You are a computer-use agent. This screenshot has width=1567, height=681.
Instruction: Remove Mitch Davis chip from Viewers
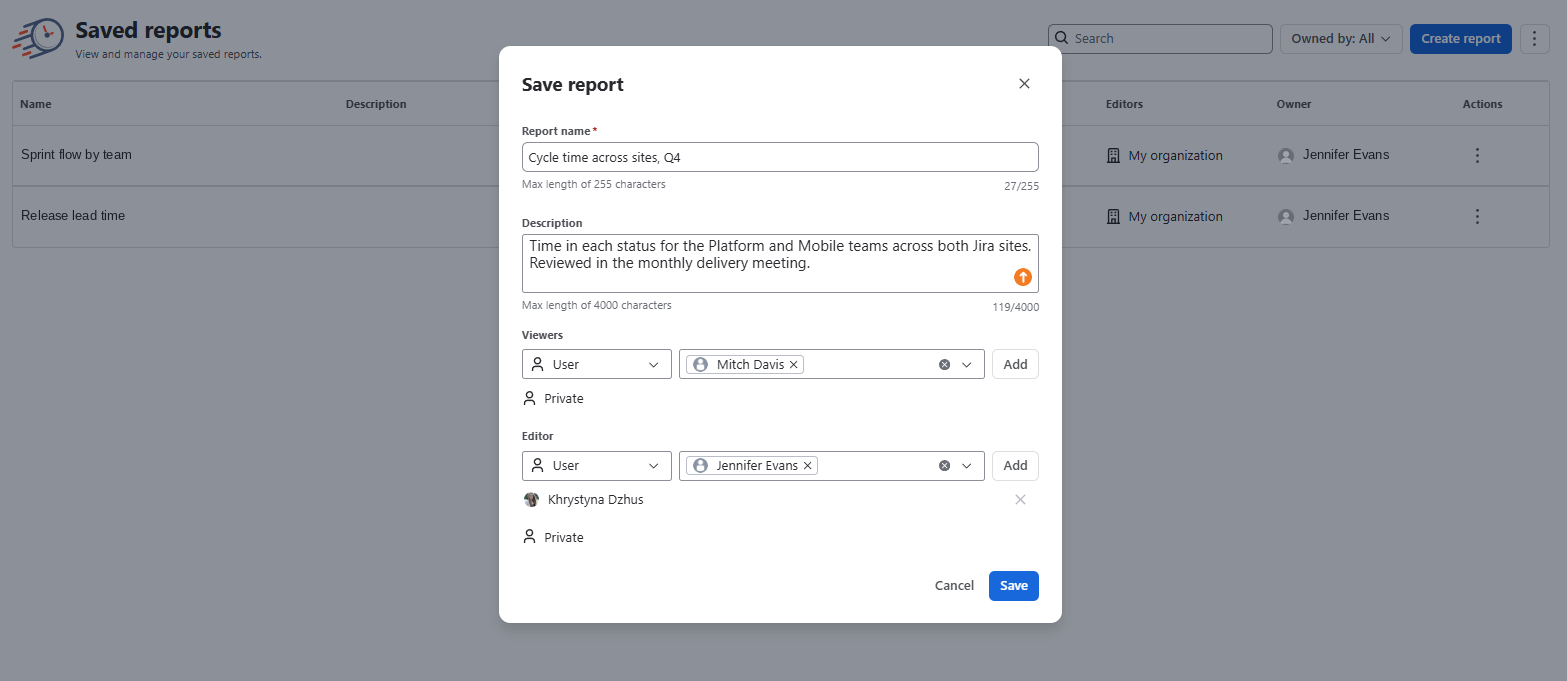coord(794,365)
